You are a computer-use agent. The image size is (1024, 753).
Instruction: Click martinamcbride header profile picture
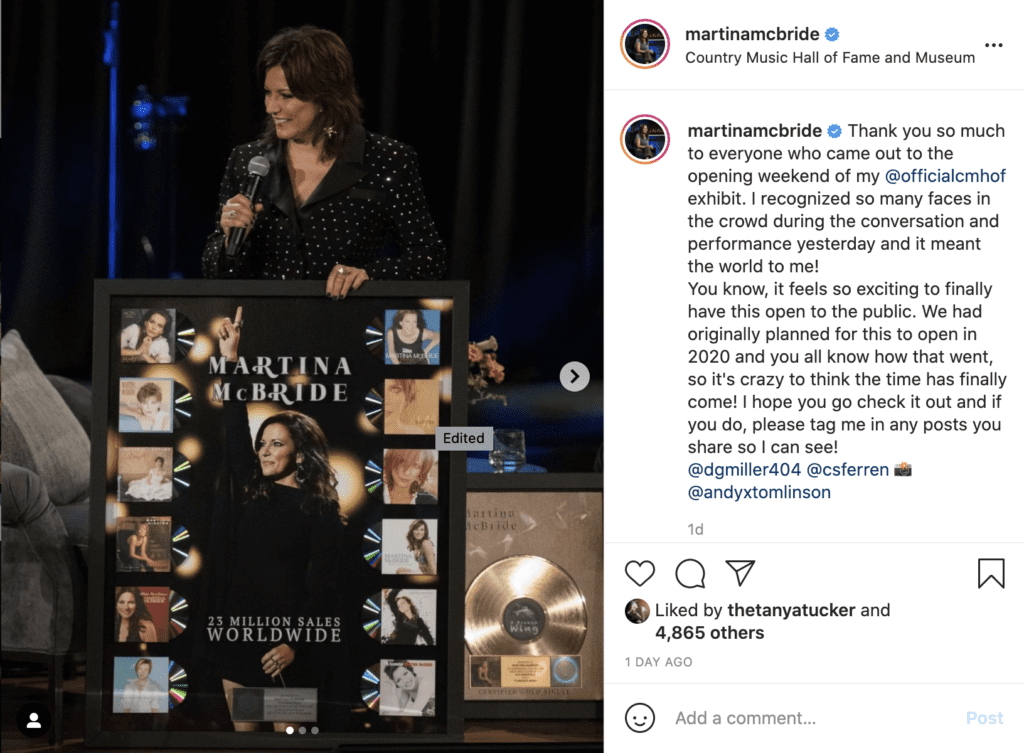[x=645, y=44]
